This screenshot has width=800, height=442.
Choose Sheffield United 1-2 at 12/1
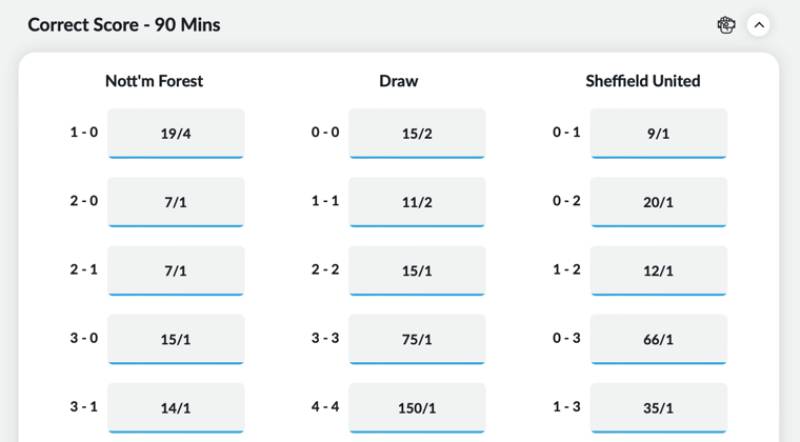pyautogui.click(x=658, y=270)
